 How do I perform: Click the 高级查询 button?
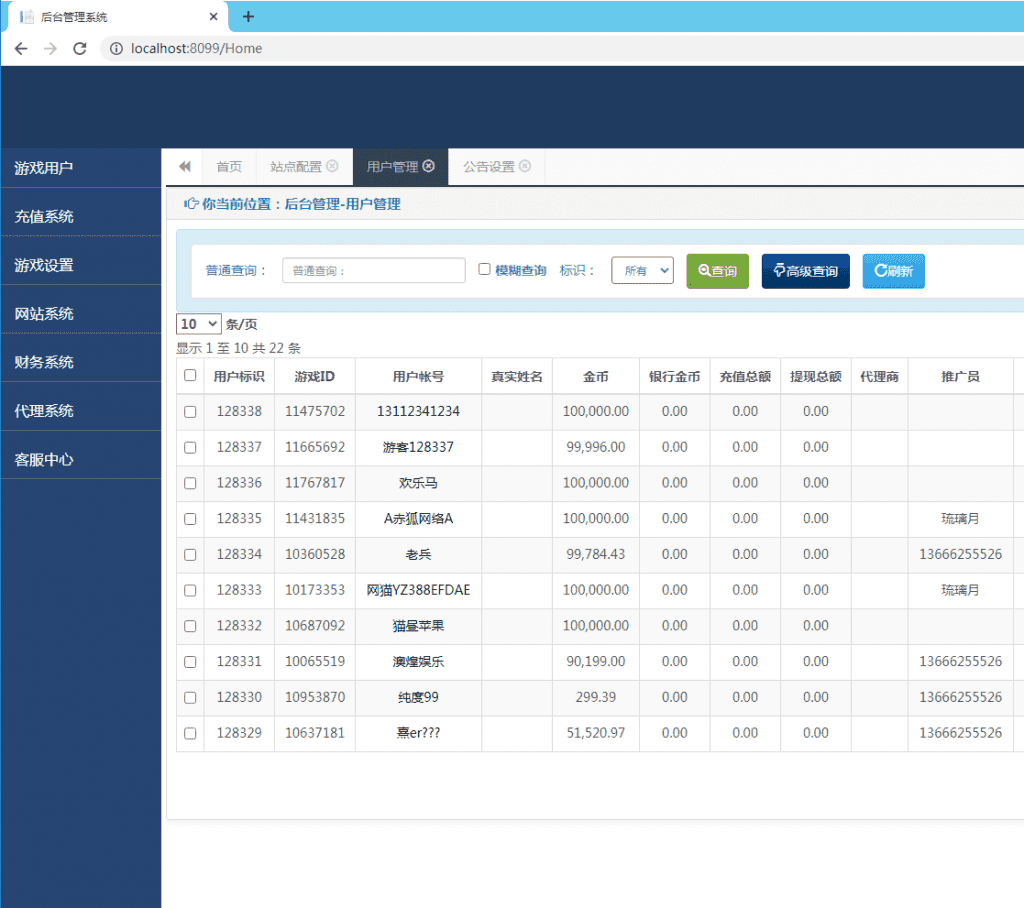805,271
